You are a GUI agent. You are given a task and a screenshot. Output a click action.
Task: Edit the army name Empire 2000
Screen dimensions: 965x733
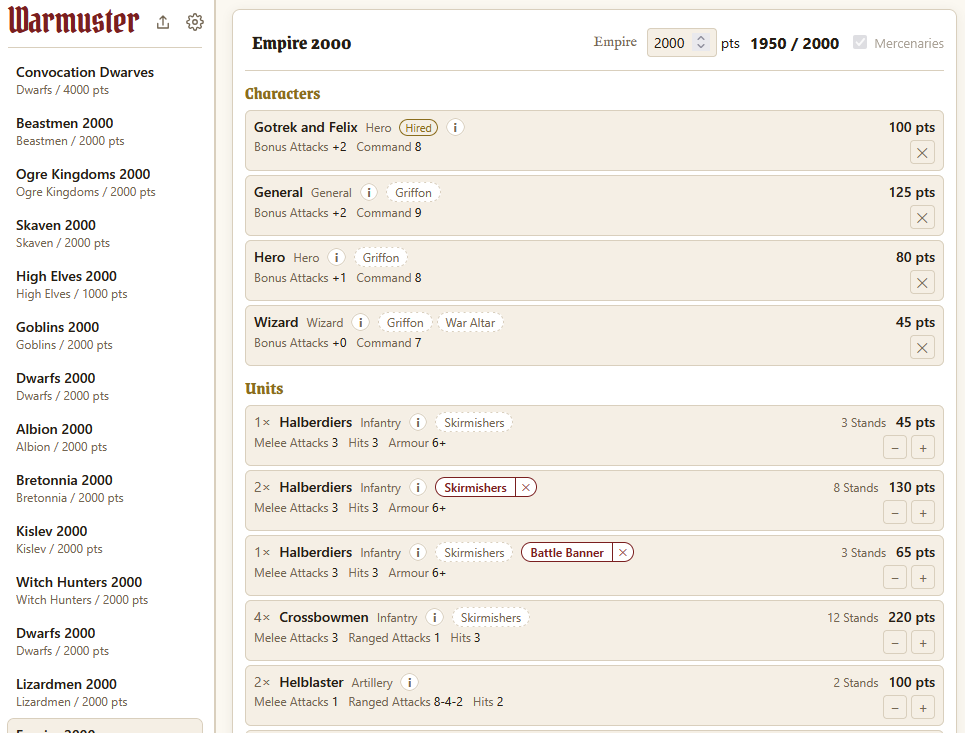pyautogui.click(x=302, y=43)
